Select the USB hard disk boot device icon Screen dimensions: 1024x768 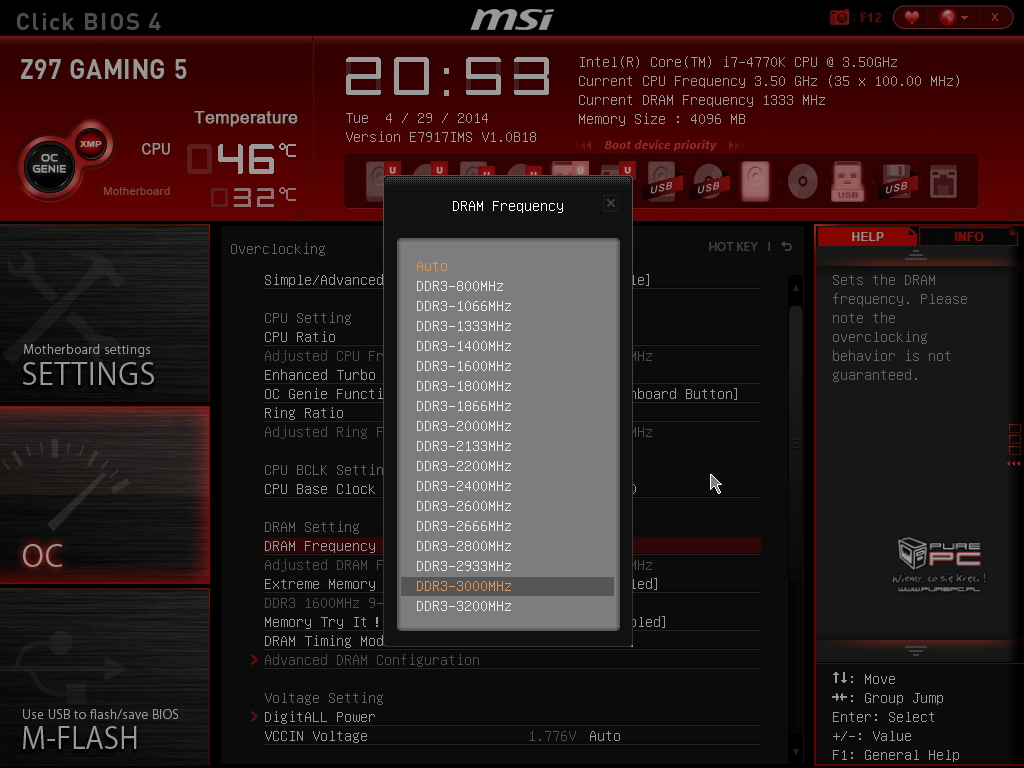coord(661,181)
